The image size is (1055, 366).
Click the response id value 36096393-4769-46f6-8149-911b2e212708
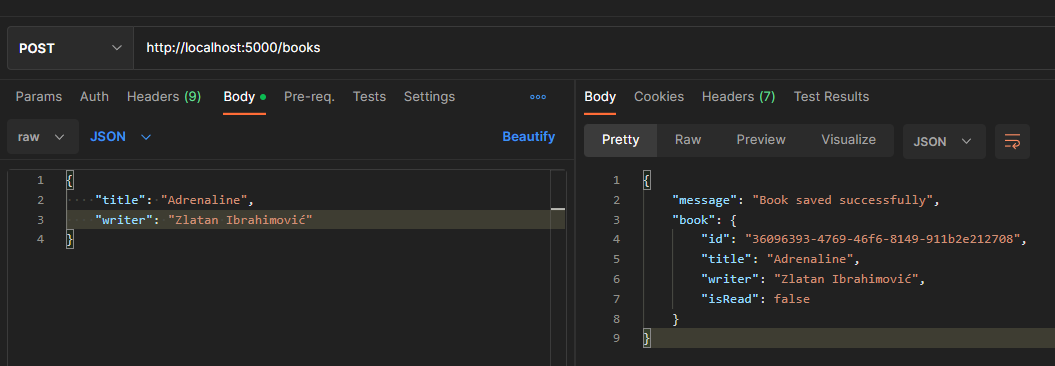click(x=883, y=239)
